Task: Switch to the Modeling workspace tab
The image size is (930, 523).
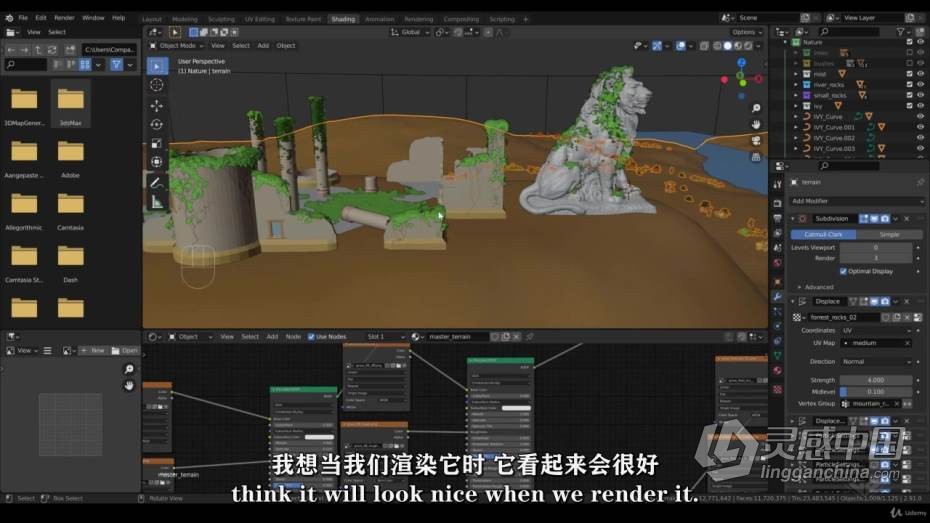Action: pyautogui.click(x=184, y=20)
